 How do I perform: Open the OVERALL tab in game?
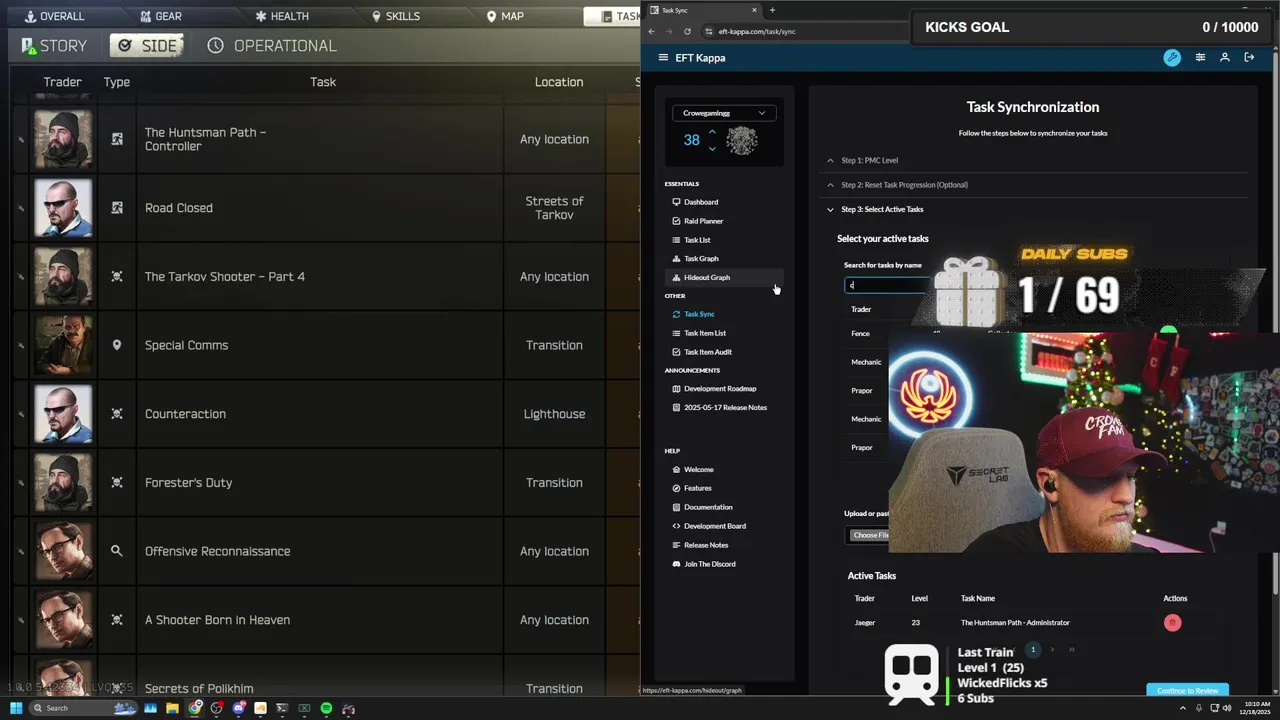[x=55, y=16]
